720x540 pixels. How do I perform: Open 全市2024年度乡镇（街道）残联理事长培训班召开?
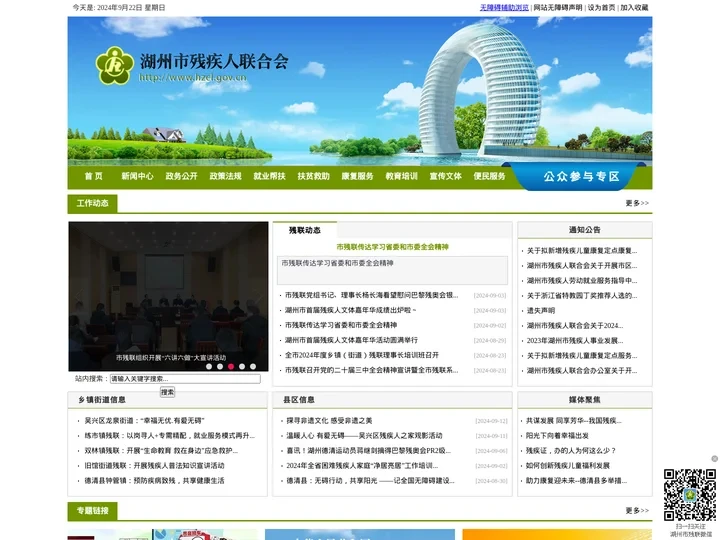coord(362,355)
